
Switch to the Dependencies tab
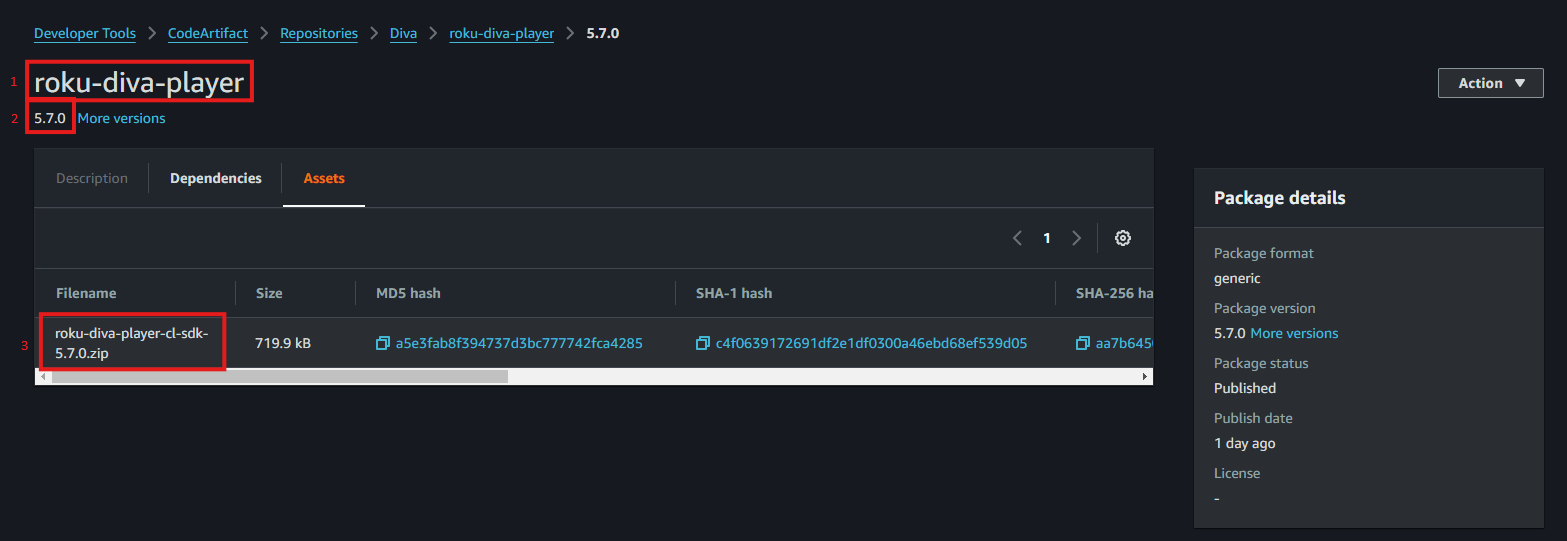point(216,178)
